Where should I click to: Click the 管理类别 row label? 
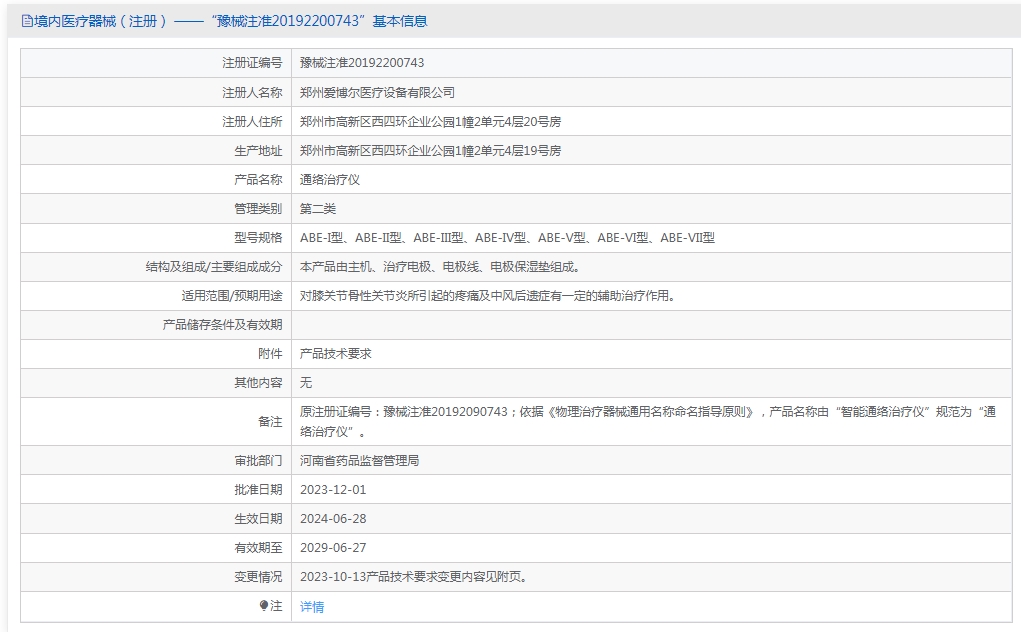pos(259,209)
